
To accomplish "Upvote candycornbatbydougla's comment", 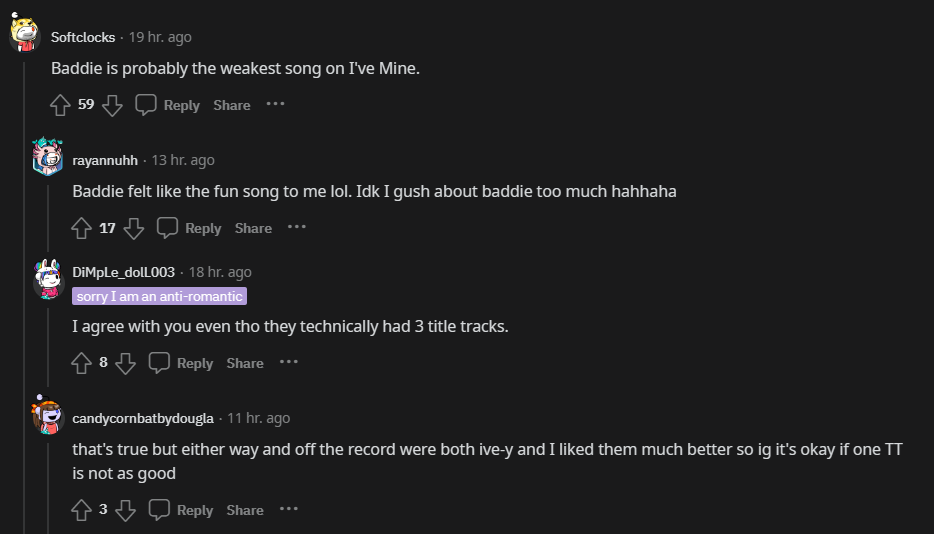I will (82, 510).
